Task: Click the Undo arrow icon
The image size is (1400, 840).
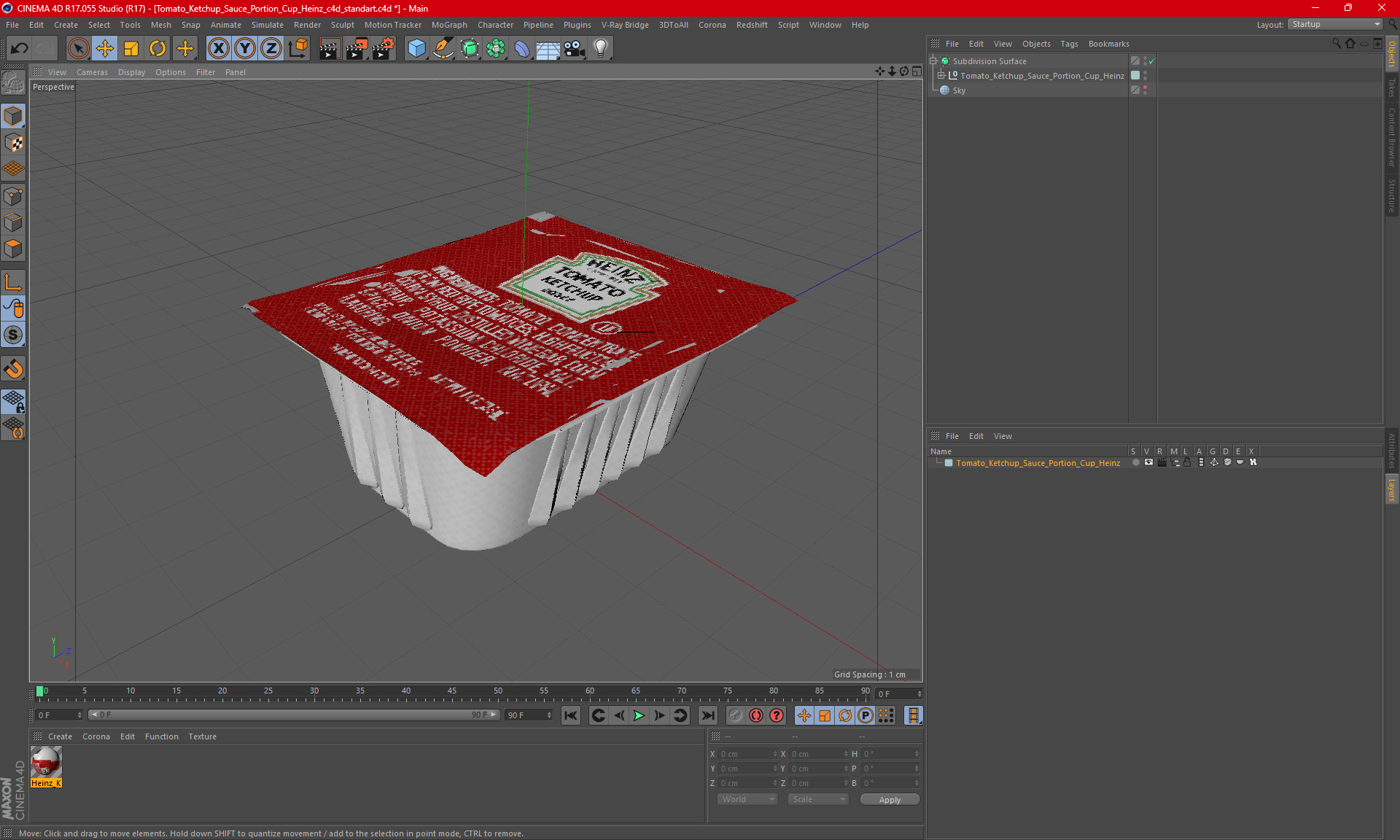Action: click(x=20, y=49)
